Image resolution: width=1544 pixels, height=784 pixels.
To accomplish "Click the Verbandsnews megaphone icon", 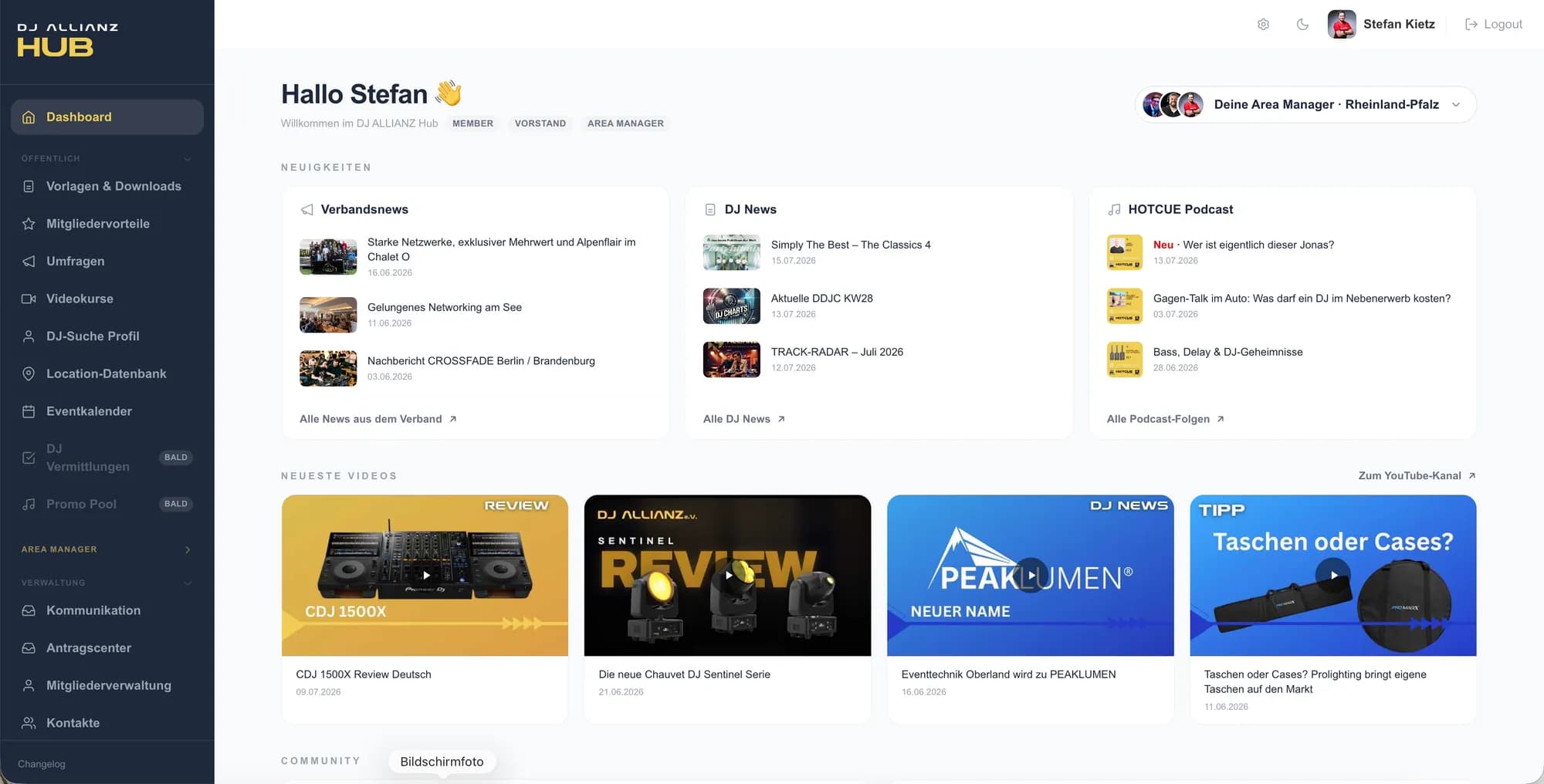I will (307, 209).
